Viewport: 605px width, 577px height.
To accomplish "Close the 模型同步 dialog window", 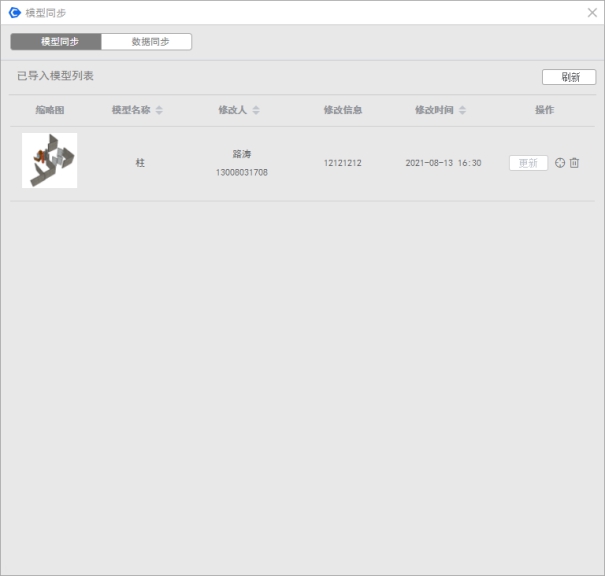I will point(591,13).
